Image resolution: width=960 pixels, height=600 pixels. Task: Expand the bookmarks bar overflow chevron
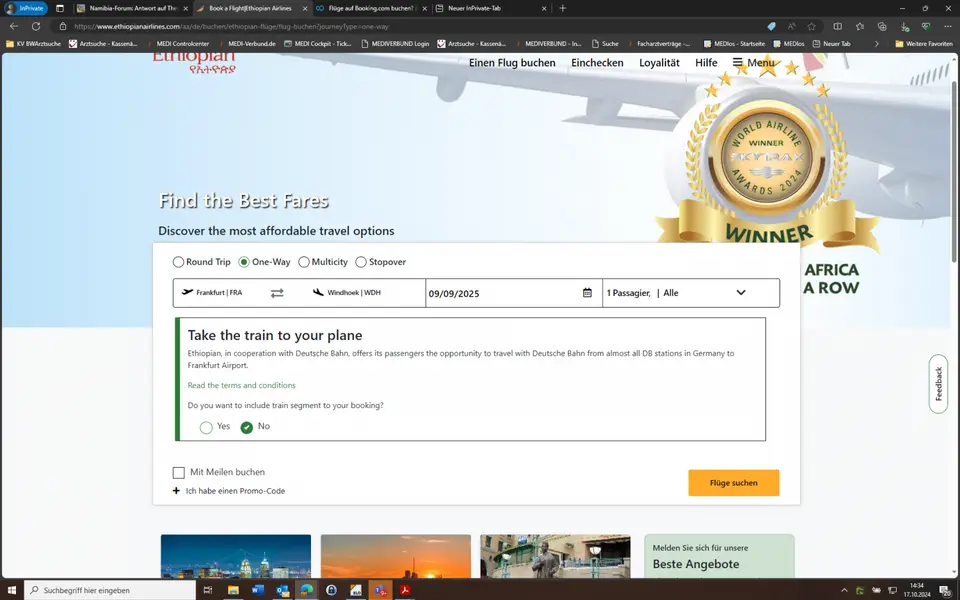876,43
